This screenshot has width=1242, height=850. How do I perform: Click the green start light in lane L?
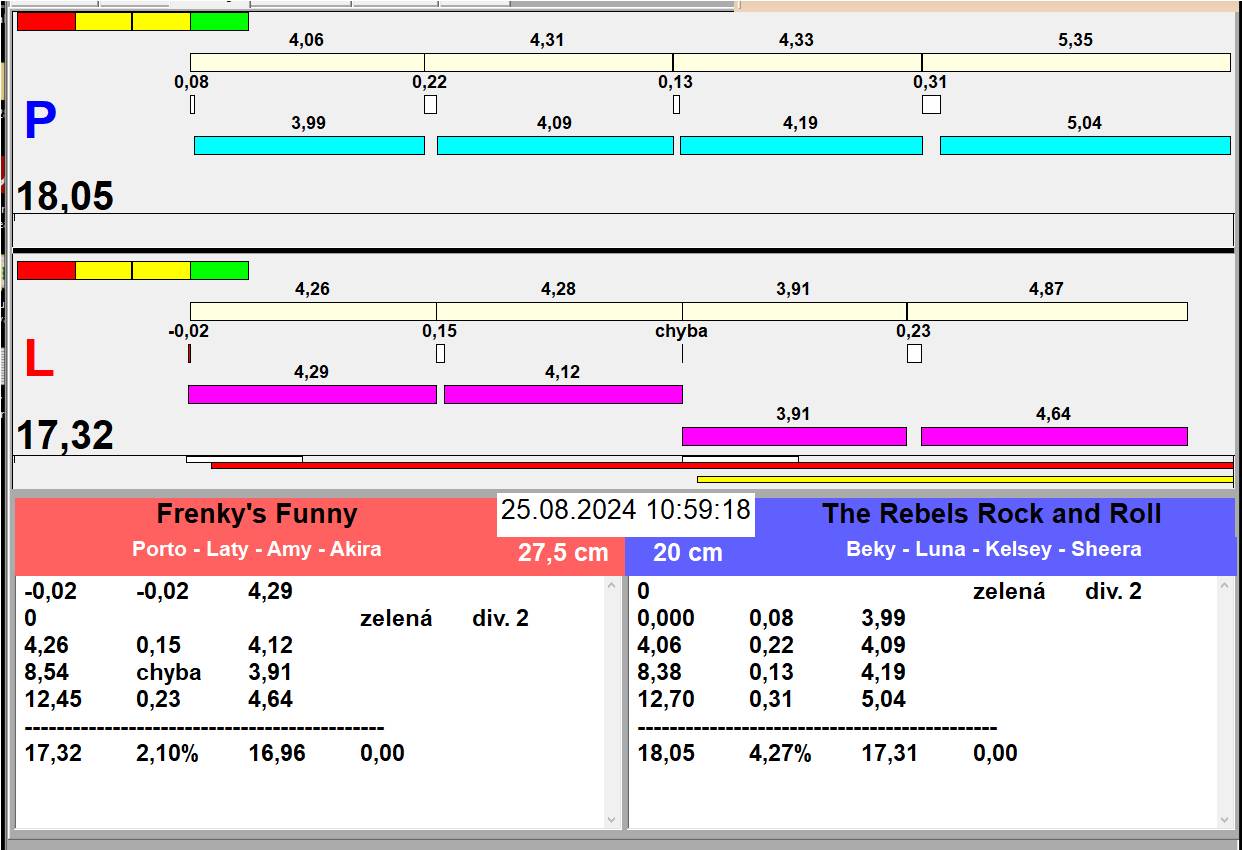[x=219, y=271]
